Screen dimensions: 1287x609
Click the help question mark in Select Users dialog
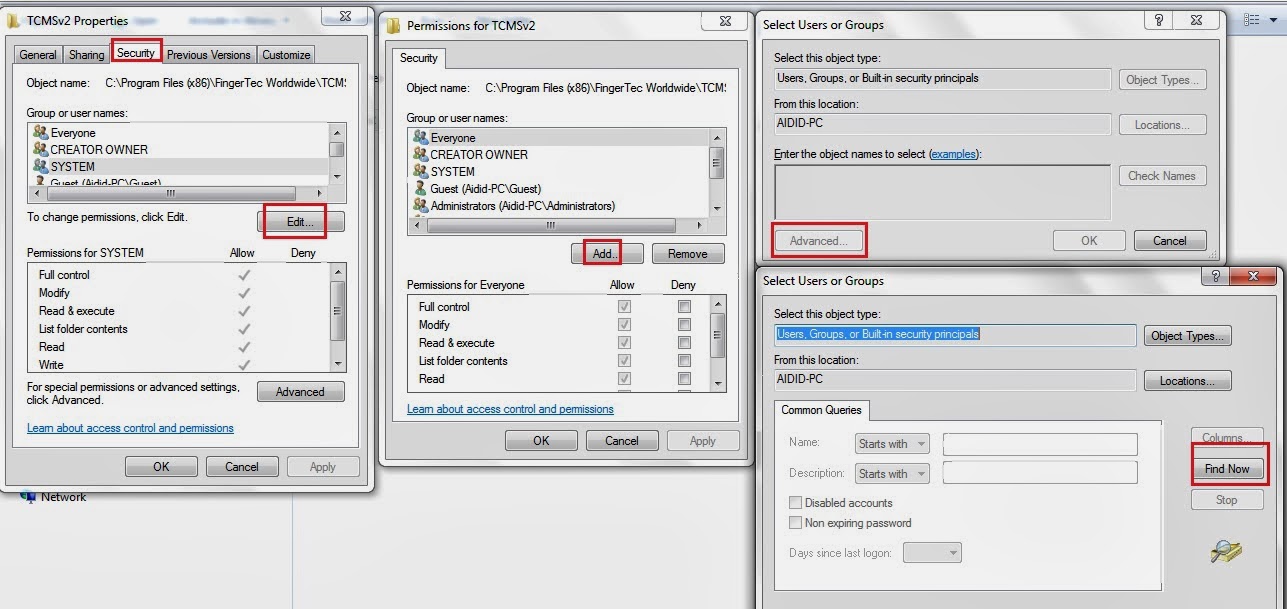1158,20
